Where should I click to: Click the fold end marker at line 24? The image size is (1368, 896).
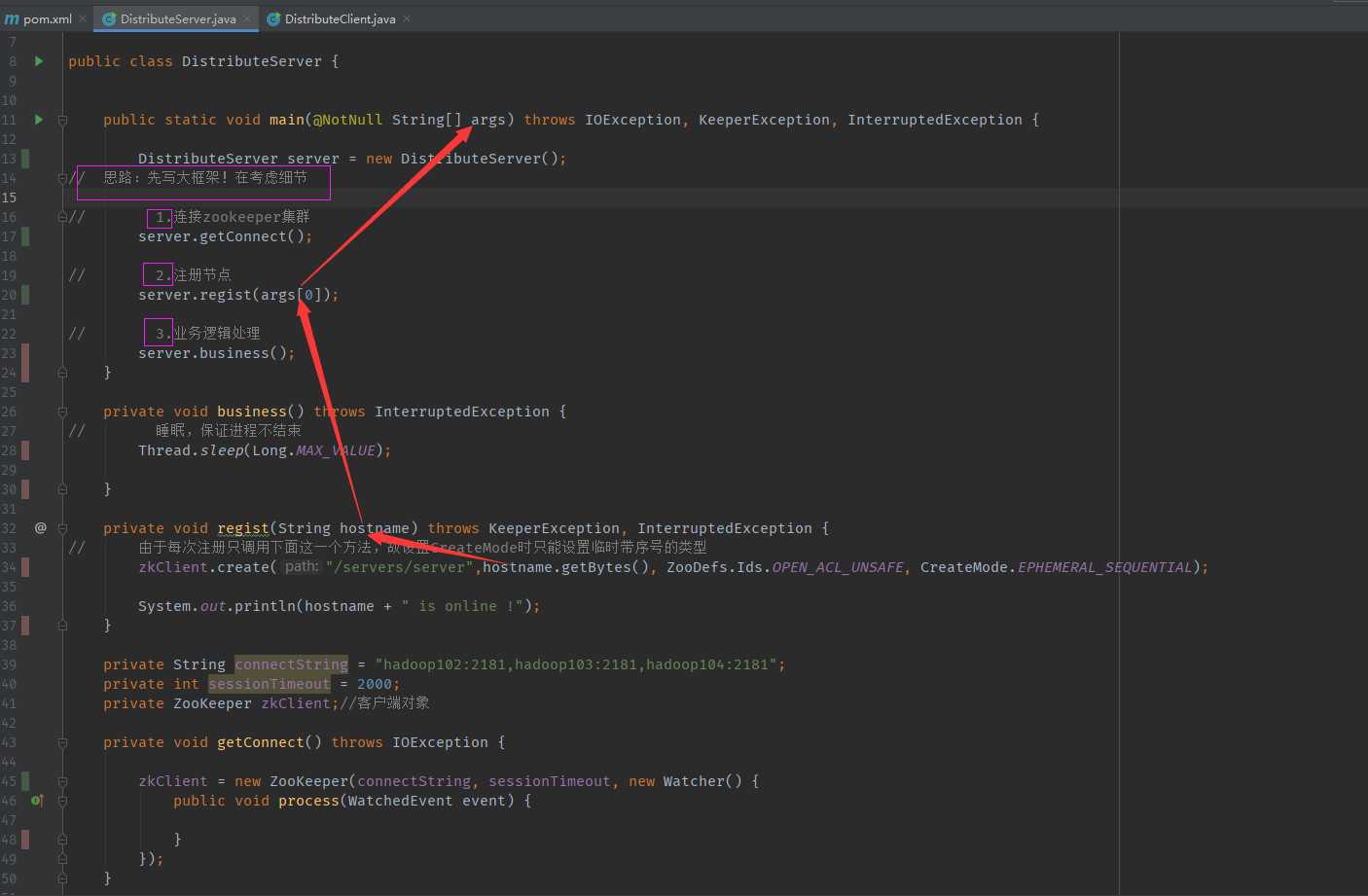coord(62,373)
